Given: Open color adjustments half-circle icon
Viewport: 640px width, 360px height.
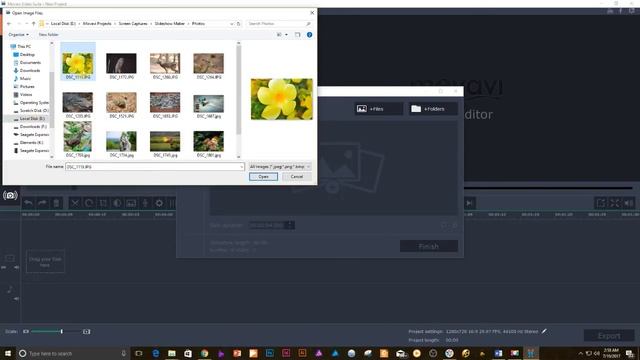Looking at the screenshot, I should click(117, 203).
